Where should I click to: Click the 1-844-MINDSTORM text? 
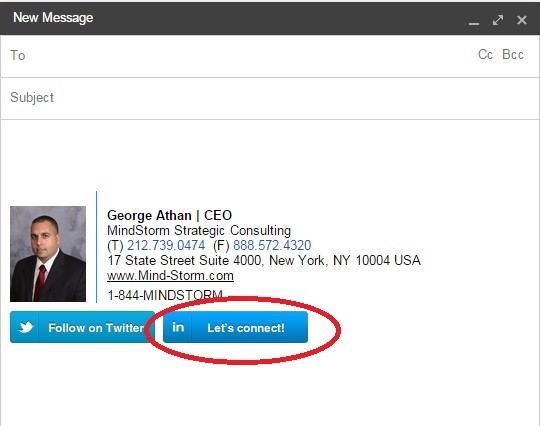tap(165, 295)
